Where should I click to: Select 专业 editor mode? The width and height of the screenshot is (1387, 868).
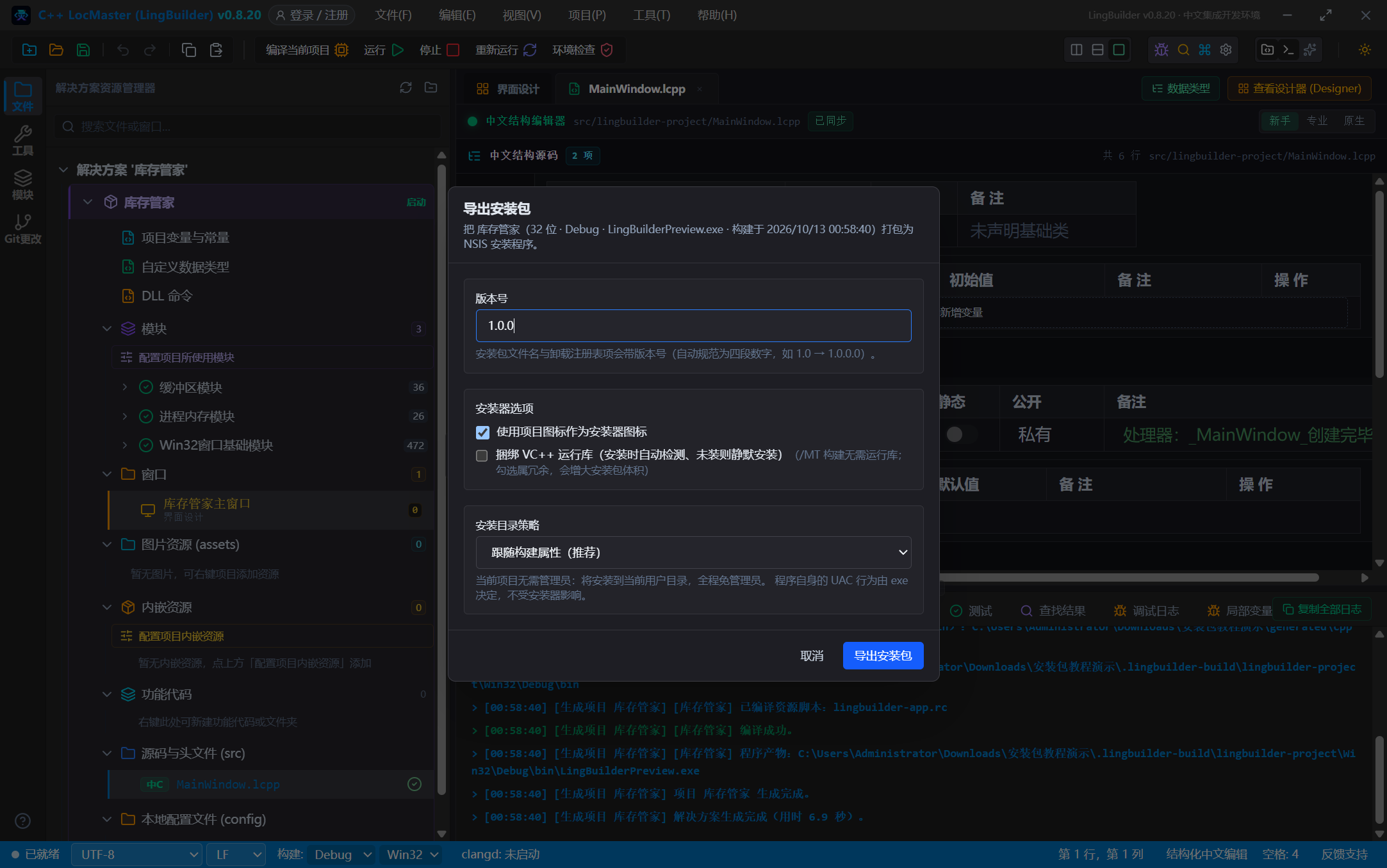pos(1317,120)
